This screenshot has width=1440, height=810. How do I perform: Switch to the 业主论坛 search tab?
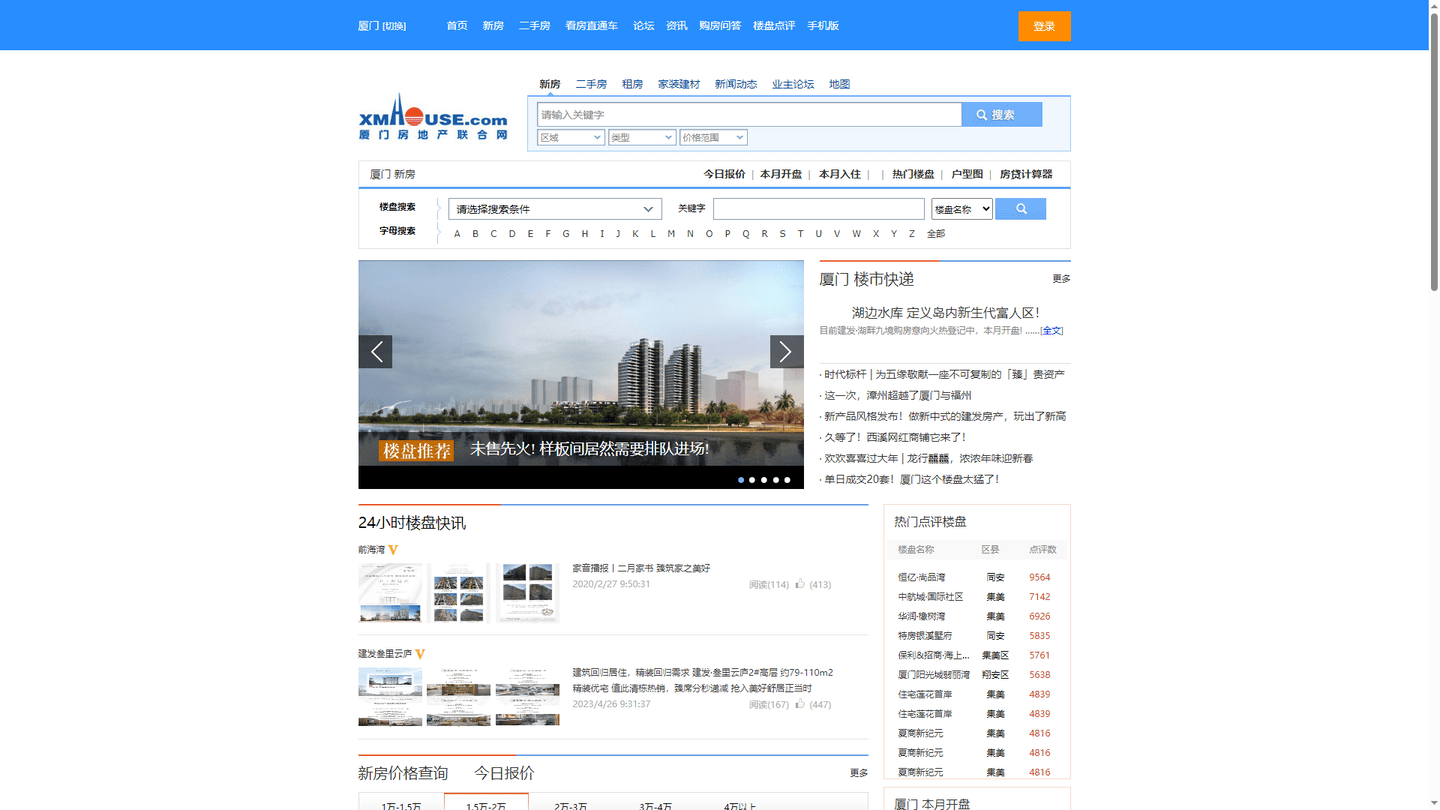[x=793, y=84]
